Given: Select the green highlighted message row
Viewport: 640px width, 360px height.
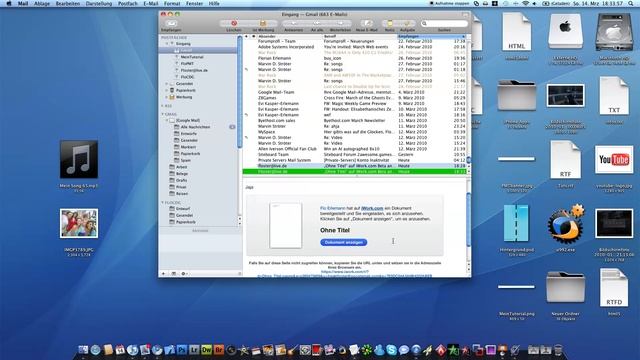Looking at the screenshot, I should pyautogui.click(x=354, y=172).
